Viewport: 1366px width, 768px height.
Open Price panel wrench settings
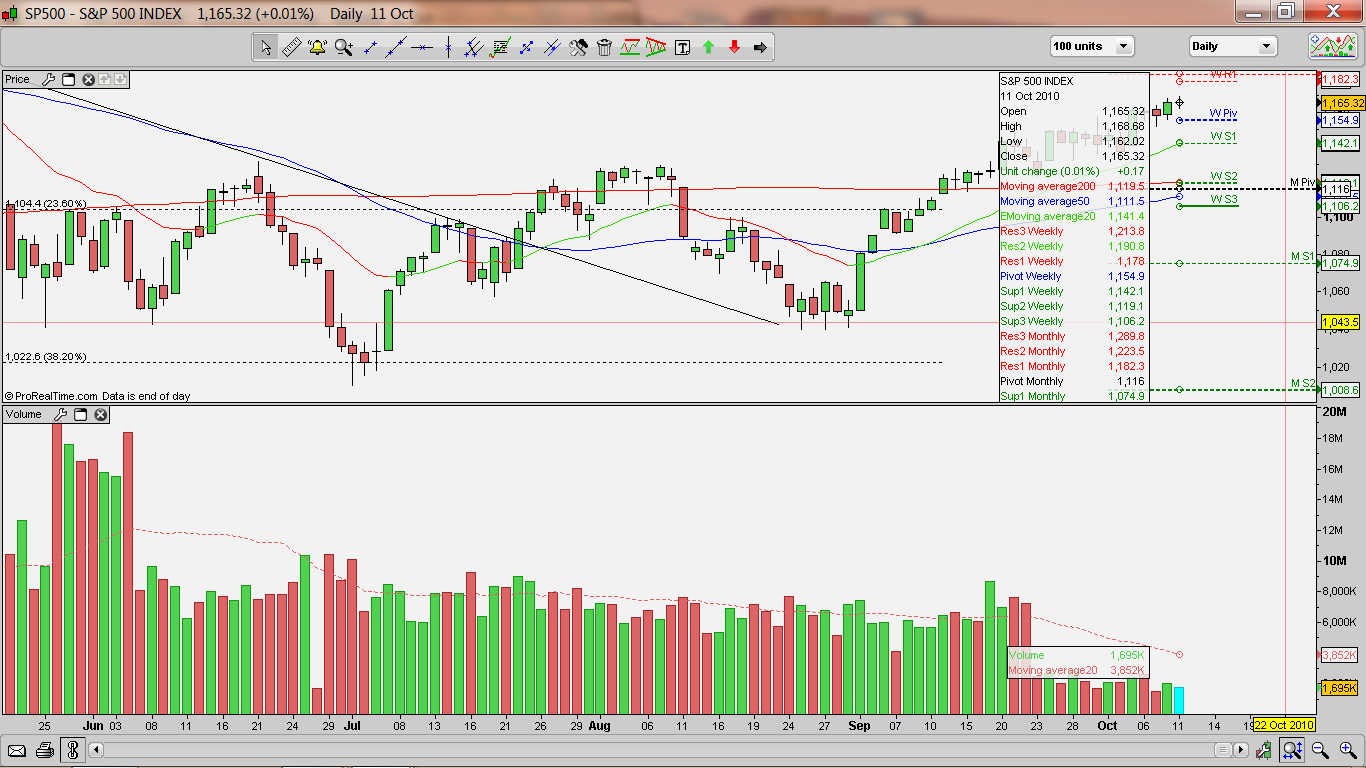48,79
